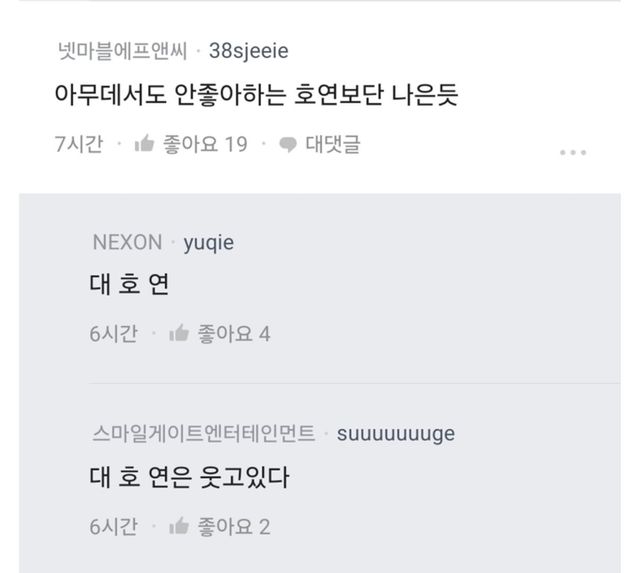This screenshot has width=640, height=573.
Task: Click the 6시간 timestamp under yuqie's reply
Action: tap(113, 334)
